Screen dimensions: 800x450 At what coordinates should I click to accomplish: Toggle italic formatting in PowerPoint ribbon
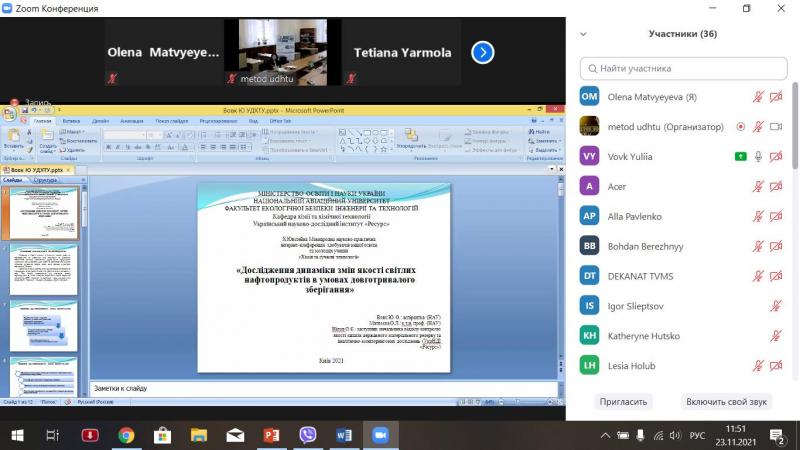coord(118,147)
